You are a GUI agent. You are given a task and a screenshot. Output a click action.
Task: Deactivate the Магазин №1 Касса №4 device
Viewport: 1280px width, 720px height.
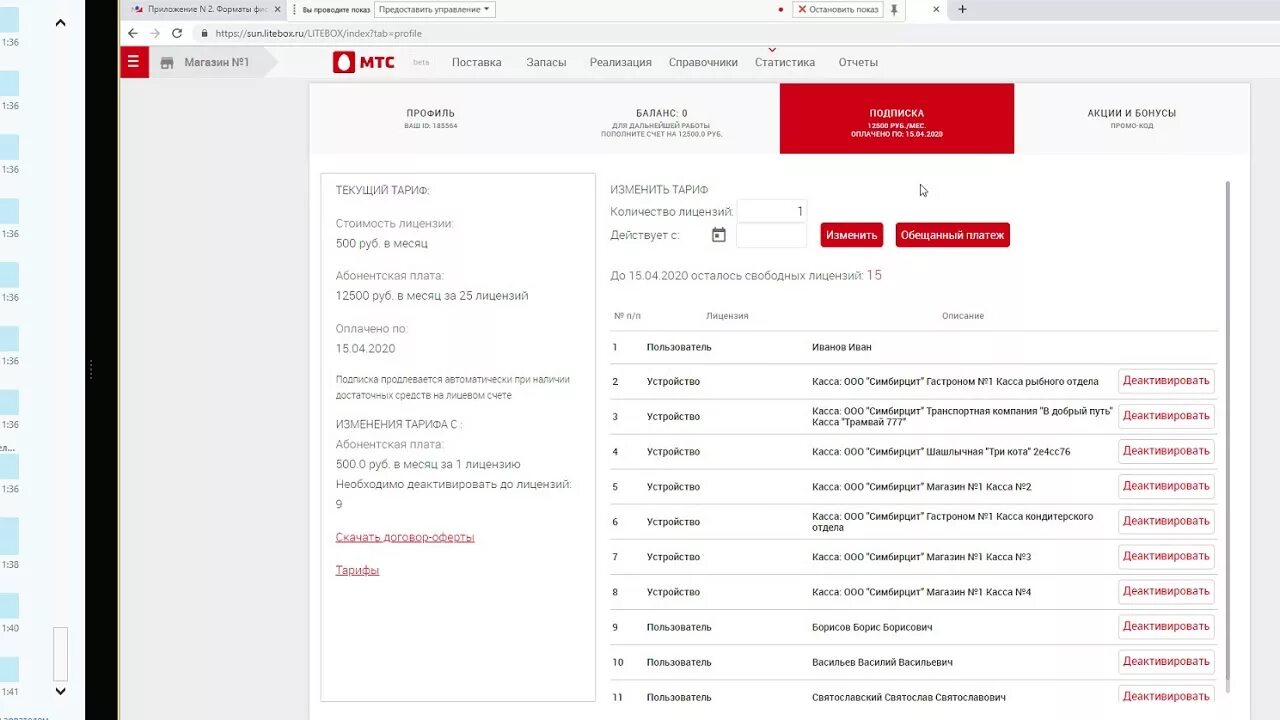(1166, 591)
